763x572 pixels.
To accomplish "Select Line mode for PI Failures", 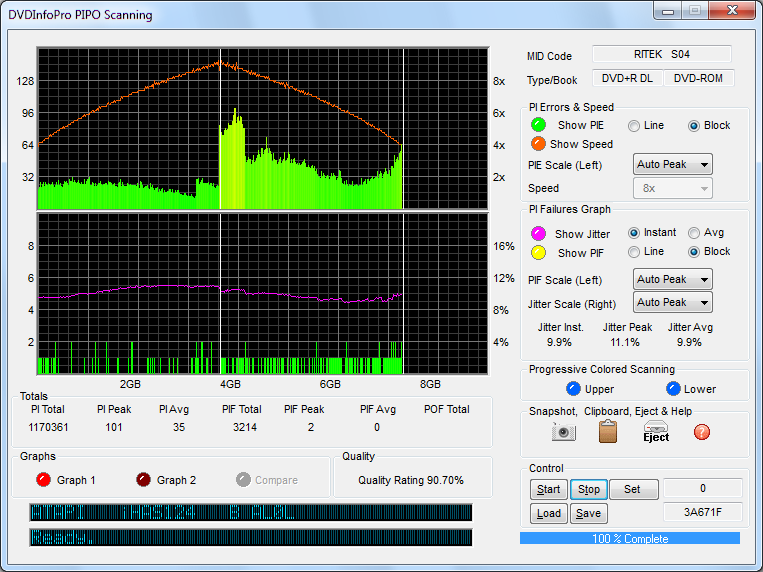I will tap(634, 252).
